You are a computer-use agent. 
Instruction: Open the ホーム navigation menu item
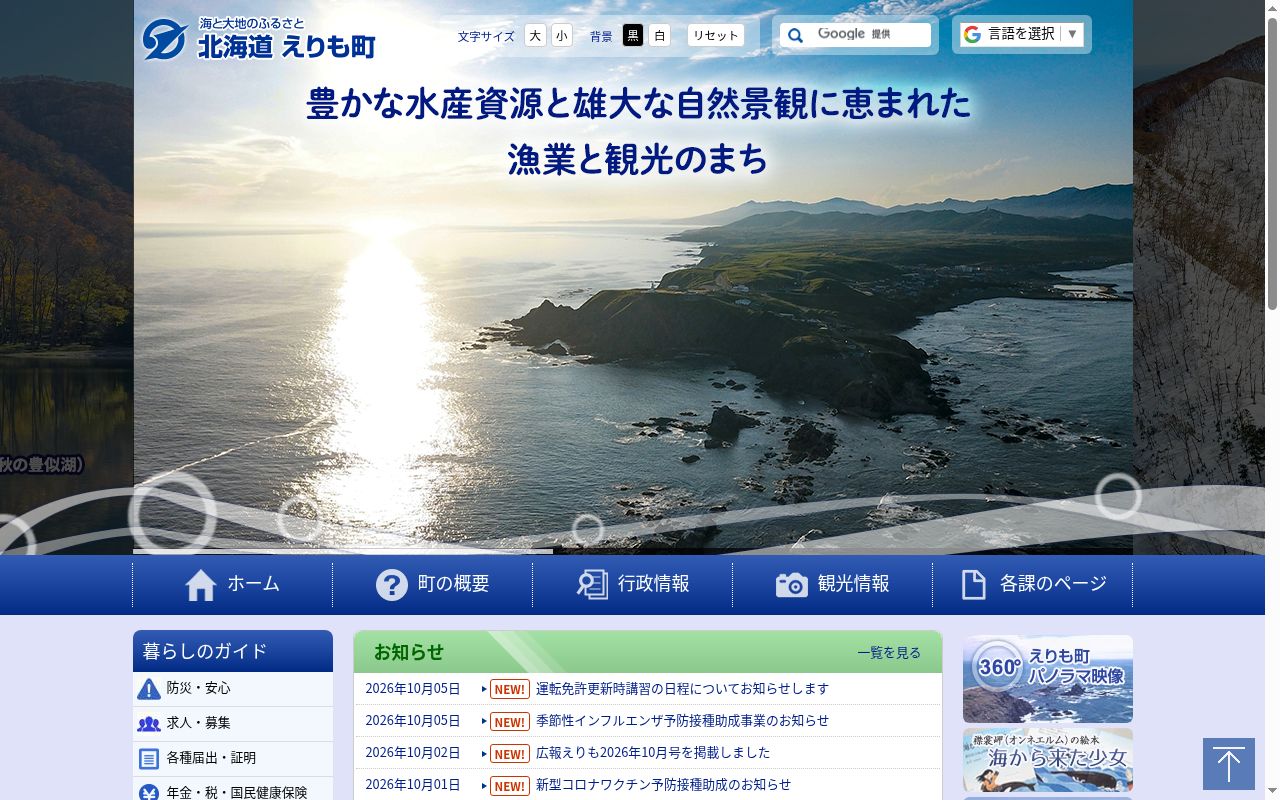coord(233,585)
